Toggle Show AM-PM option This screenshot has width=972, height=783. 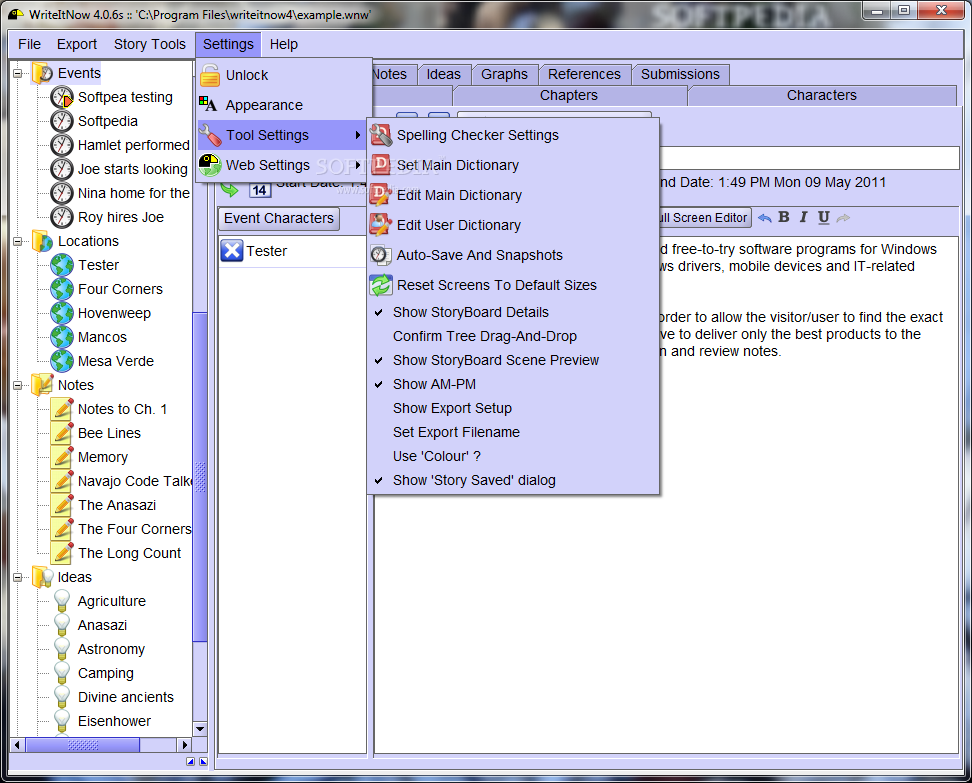pyautogui.click(x=513, y=384)
